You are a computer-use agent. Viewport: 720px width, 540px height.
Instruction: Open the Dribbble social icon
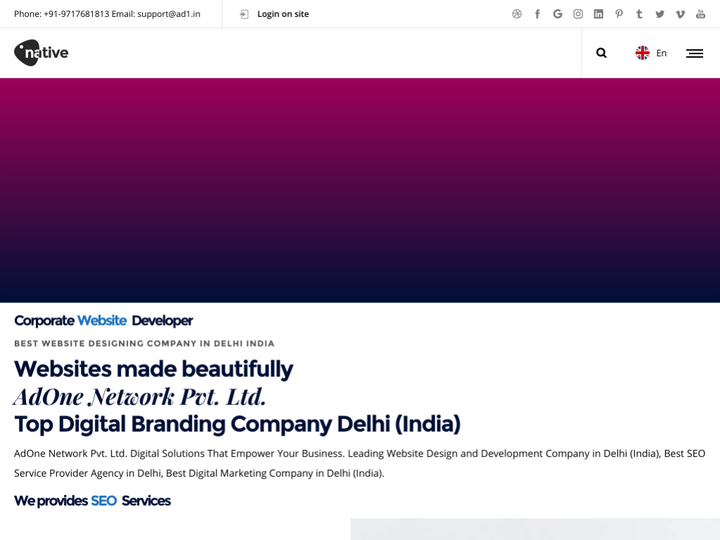click(x=517, y=14)
